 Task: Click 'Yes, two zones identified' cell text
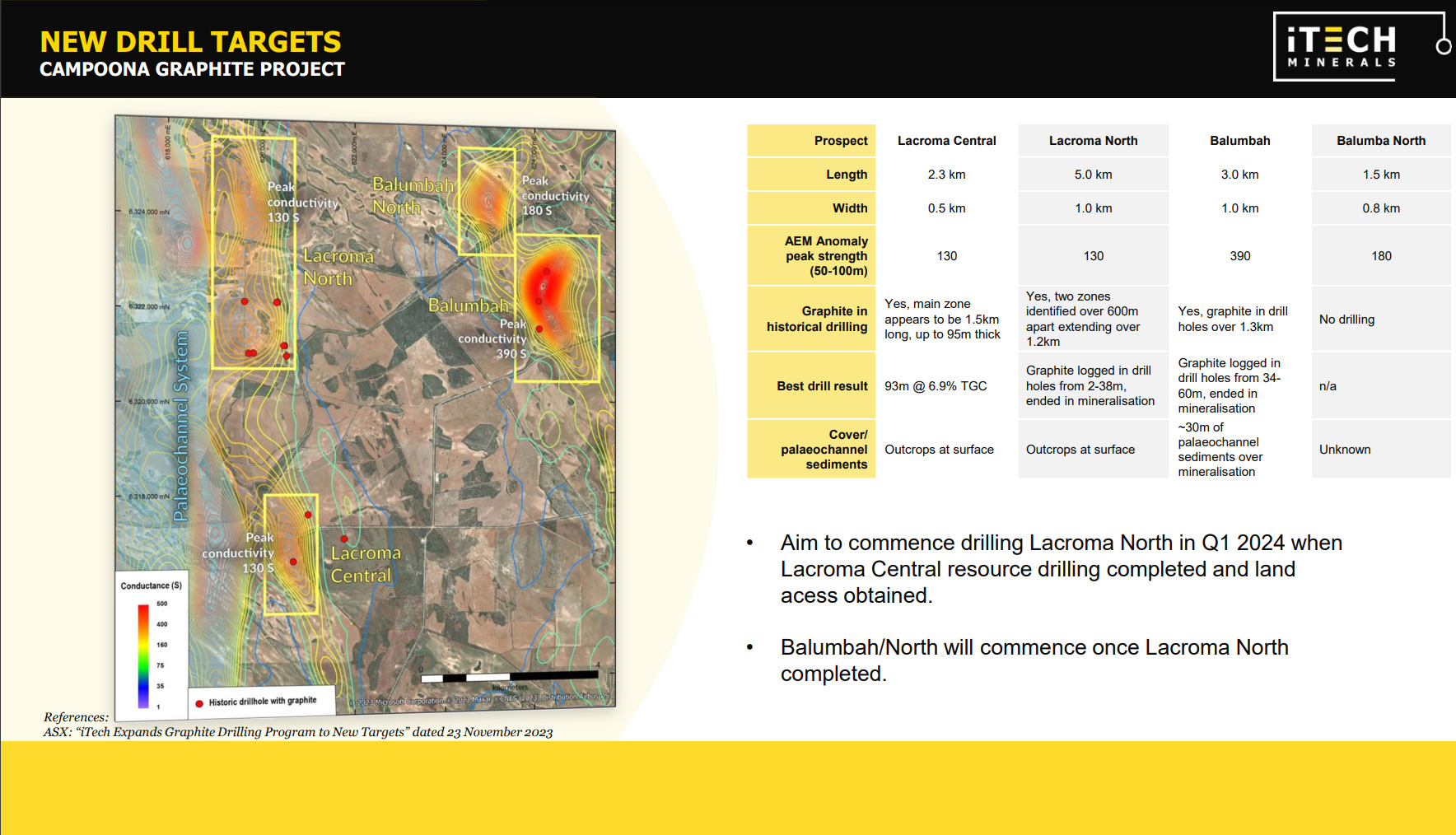coord(1083,319)
